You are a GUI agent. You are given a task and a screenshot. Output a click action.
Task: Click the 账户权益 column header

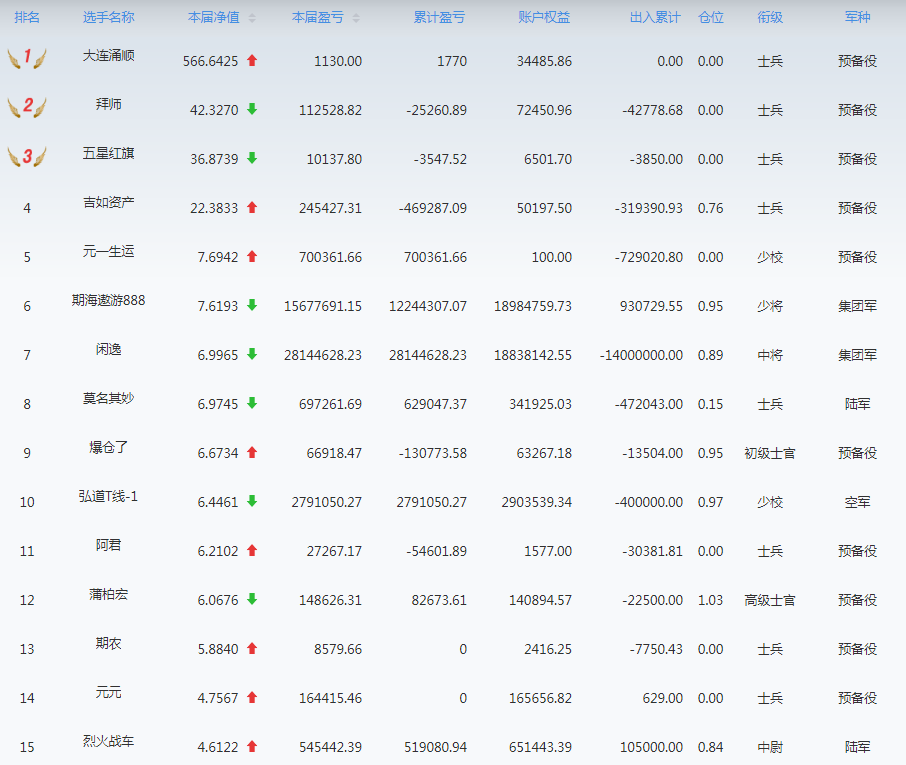[x=544, y=17]
